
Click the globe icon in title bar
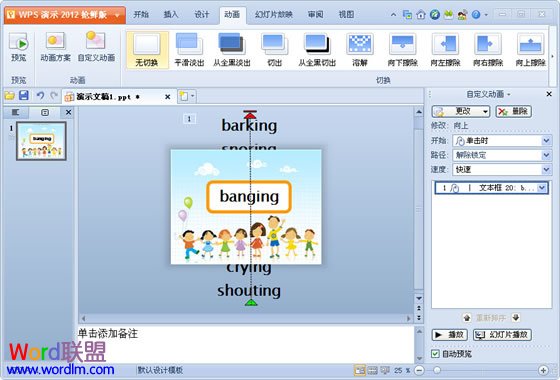tap(435, 15)
